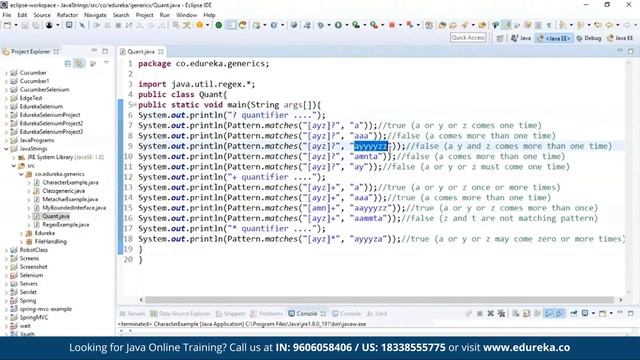Click the yellow circle toolbar icon
This screenshot has height=360, width=640.
(200, 25)
